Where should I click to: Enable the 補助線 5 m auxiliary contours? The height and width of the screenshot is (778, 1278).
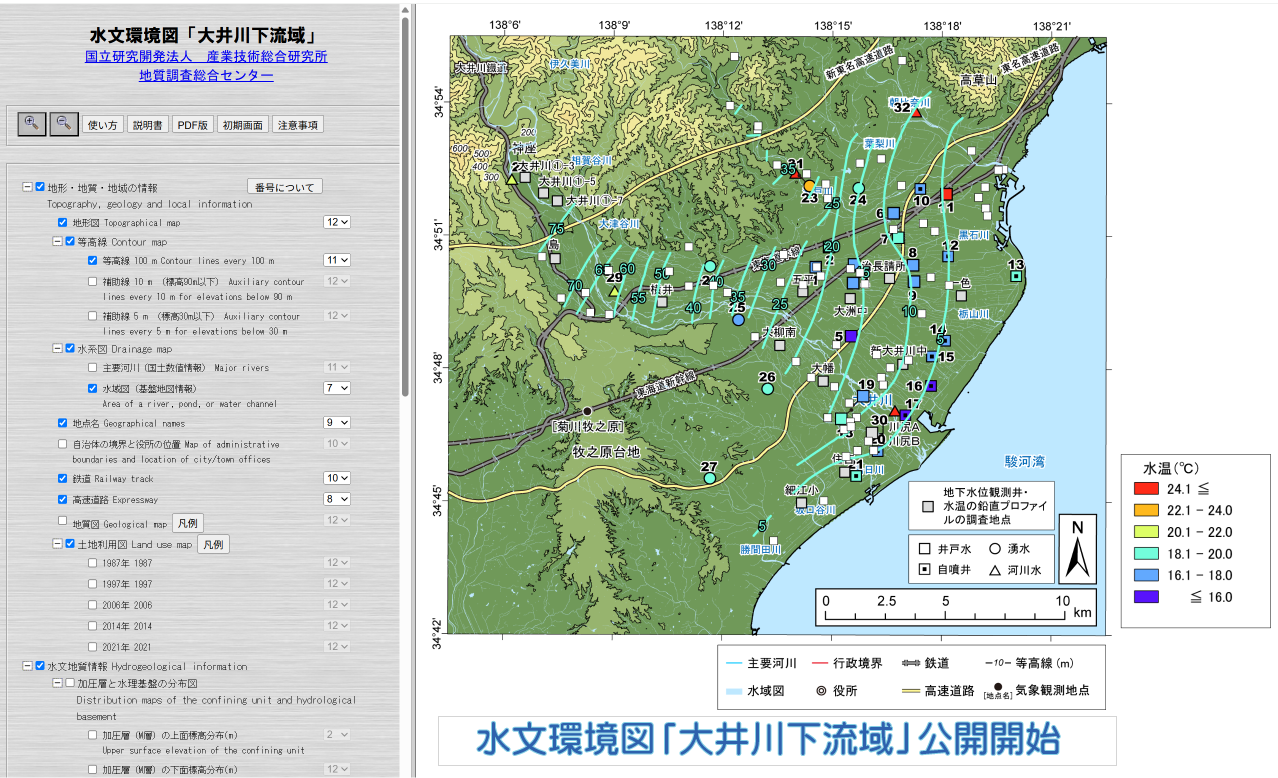click(94, 316)
